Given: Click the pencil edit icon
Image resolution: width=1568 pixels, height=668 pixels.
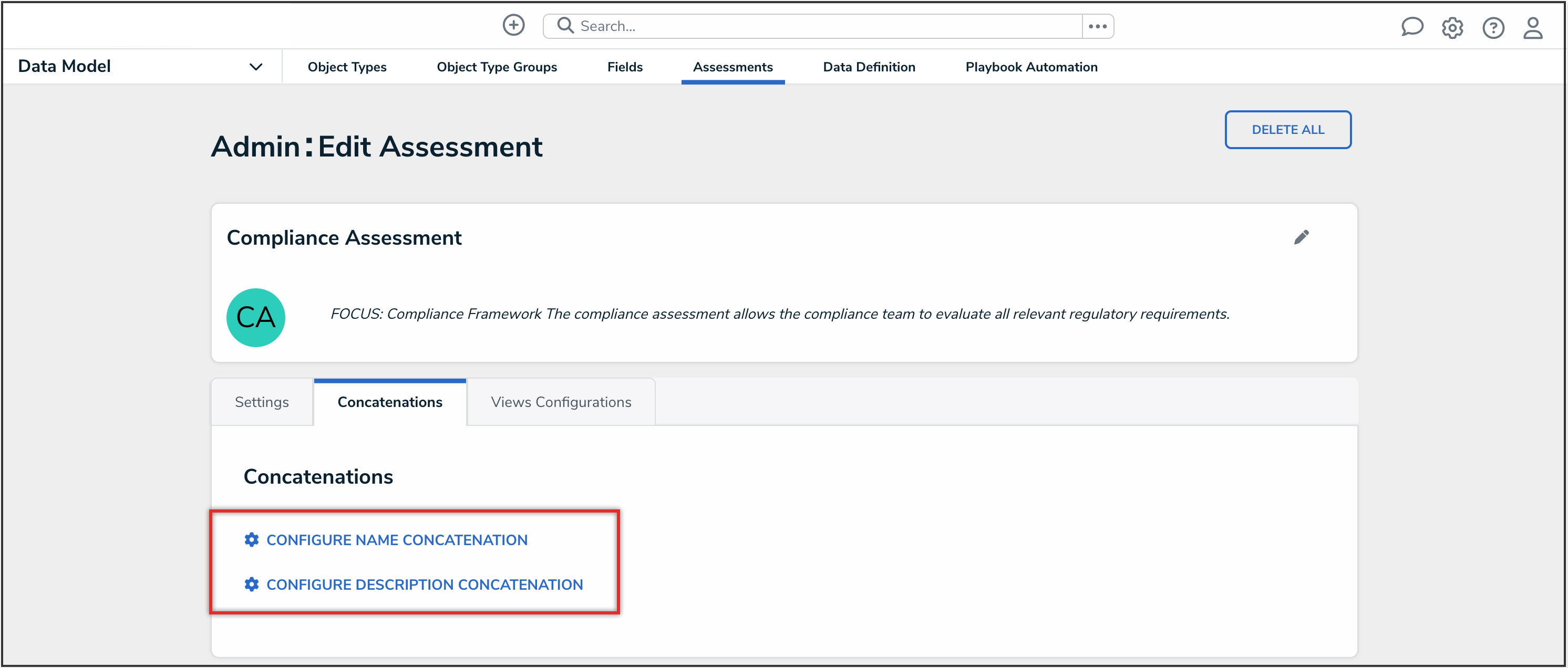Looking at the screenshot, I should (x=1302, y=237).
